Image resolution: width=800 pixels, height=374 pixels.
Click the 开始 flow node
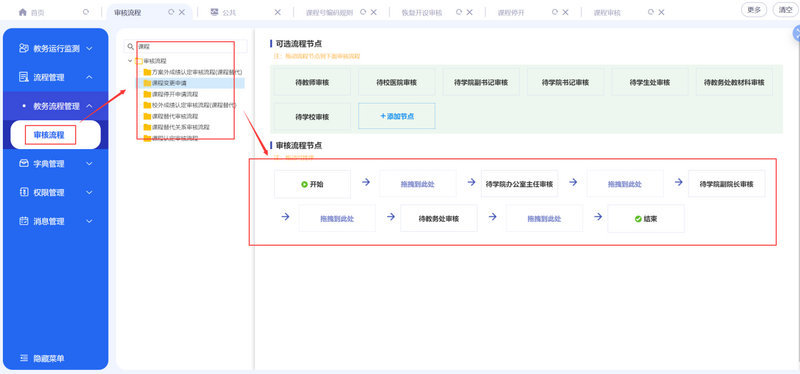pyautogui.click(x=312, y=184)
